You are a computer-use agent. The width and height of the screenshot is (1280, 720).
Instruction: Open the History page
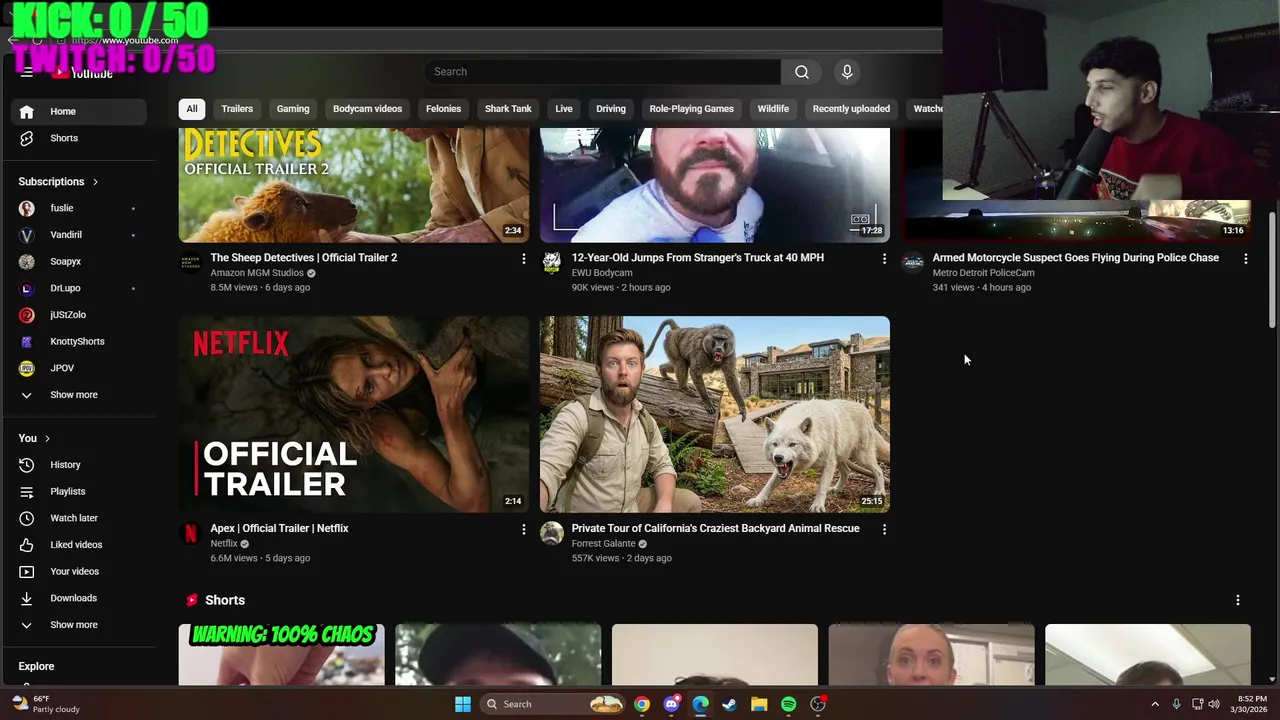pos(80,465)
